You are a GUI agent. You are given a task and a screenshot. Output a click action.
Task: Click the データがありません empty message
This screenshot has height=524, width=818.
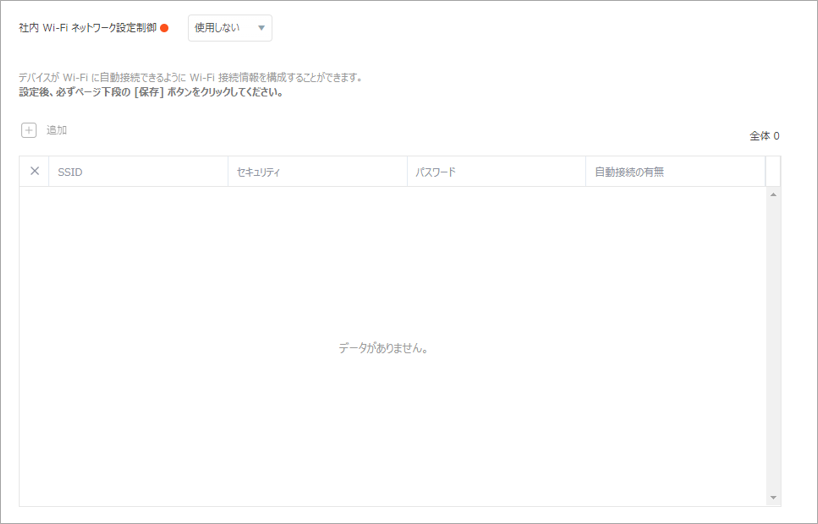pos(383,348)
